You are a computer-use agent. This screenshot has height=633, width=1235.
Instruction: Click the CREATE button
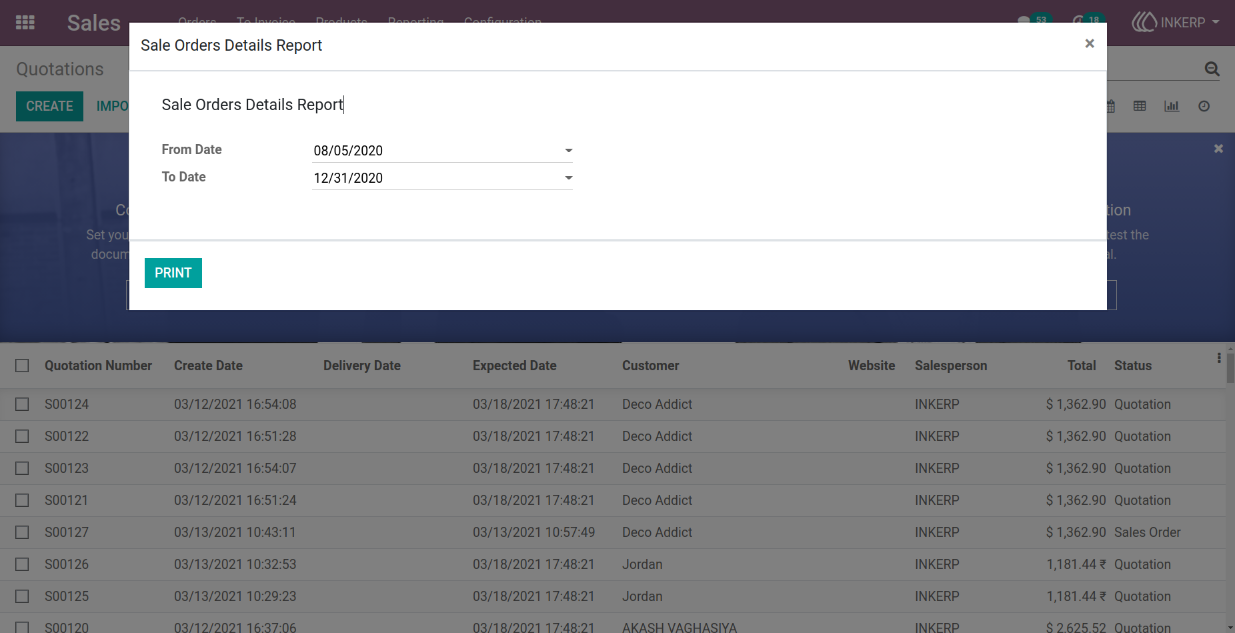[x=50, y=106]
